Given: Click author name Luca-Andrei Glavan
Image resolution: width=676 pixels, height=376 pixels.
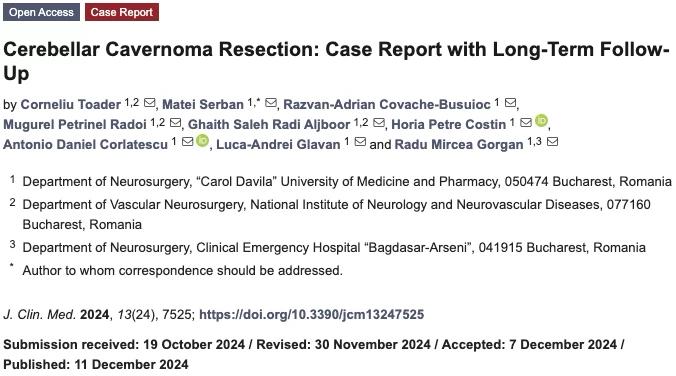Looking at the screenshot, I should click(x=278, y=144).
